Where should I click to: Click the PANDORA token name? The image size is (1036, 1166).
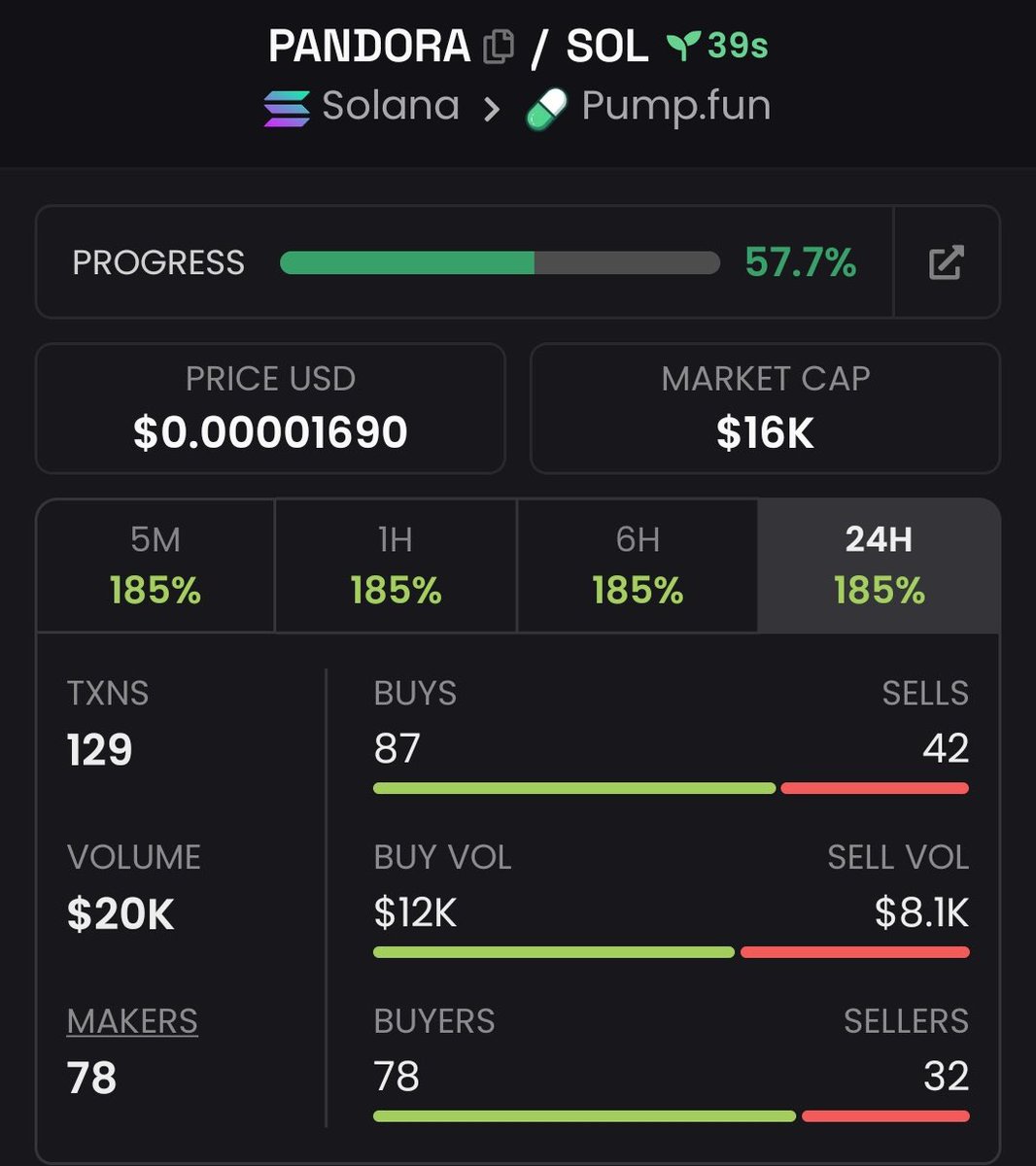(369, 47)
